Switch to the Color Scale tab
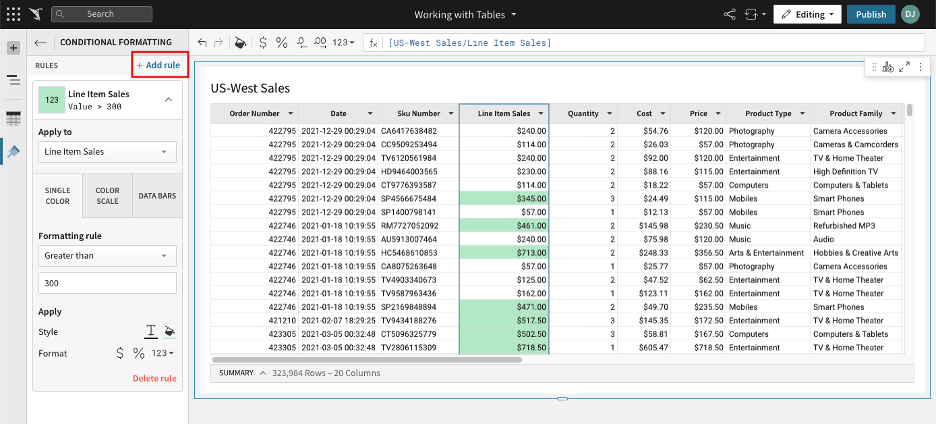The image size is (936, 424). [x=107, y=196]
